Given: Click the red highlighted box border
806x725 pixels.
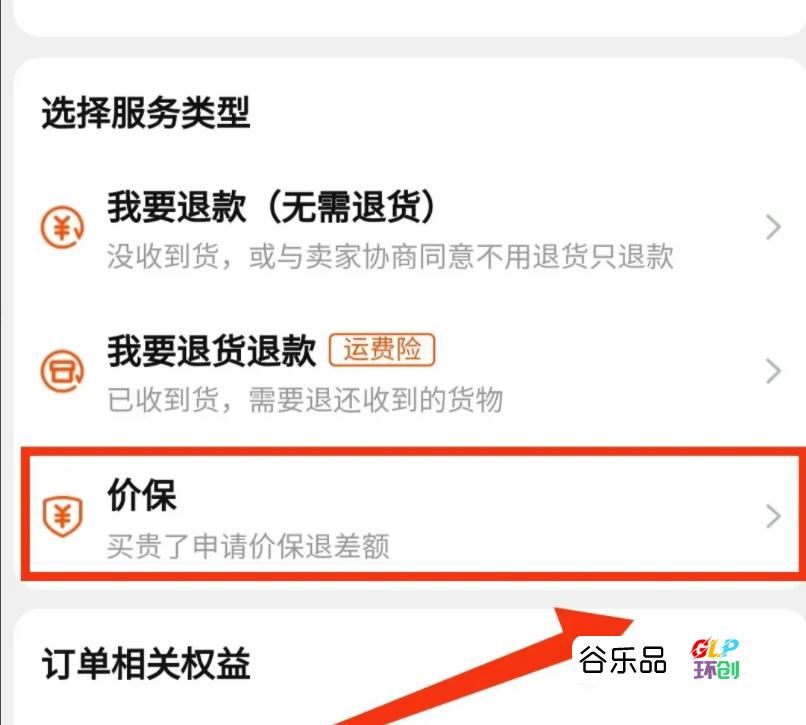Looking at the screenshot, I should click(x=413, y=451).
